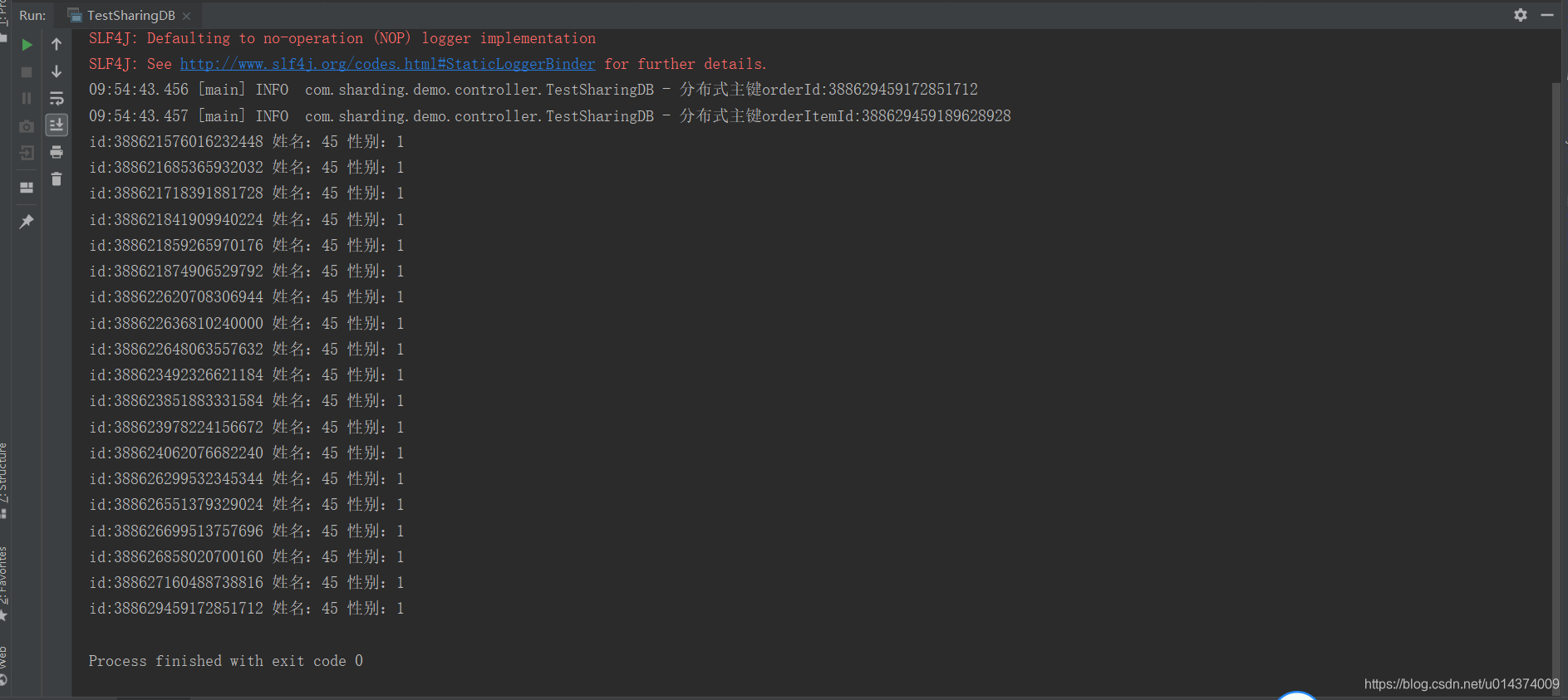Toggle Soft-Wrap for console output
The width and height of the screenshot is (1568, 700).
[57, 99]
